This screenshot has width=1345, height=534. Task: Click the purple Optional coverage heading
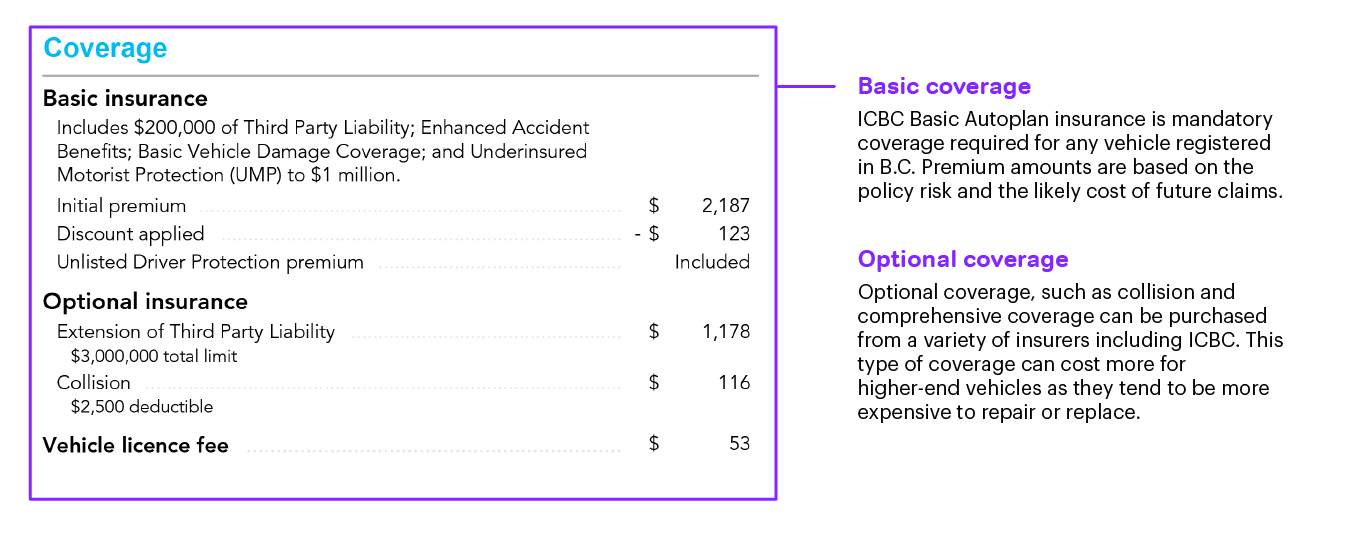[x=963, y=259]
